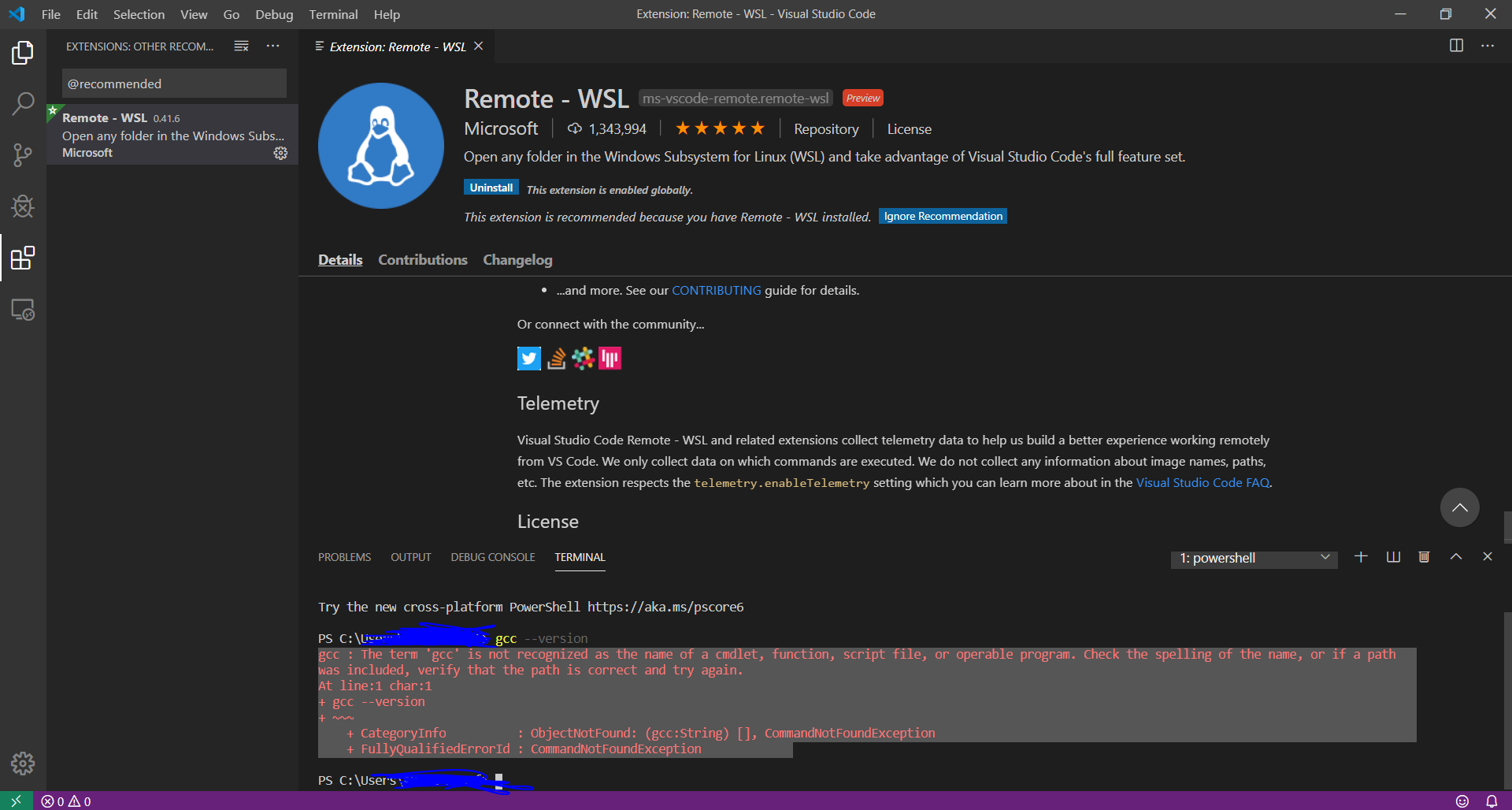Click the Preview badge
The width and height of the screenshot is (1512, 810).
[x=863, y=98]
